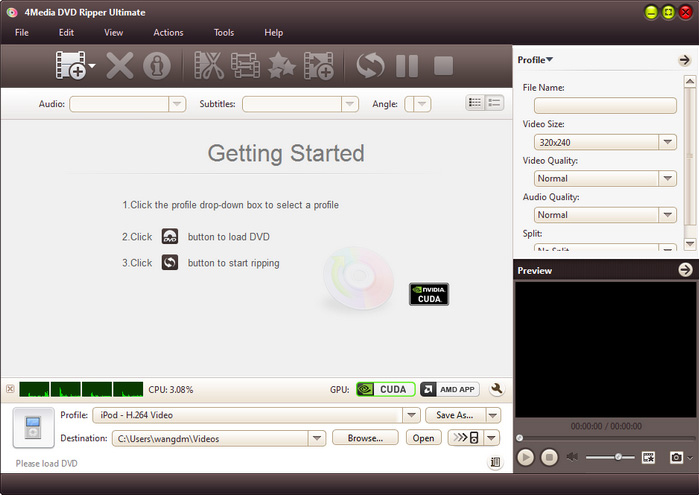
Task: Open settings via the wrench icon
Action: click(496, 390)
